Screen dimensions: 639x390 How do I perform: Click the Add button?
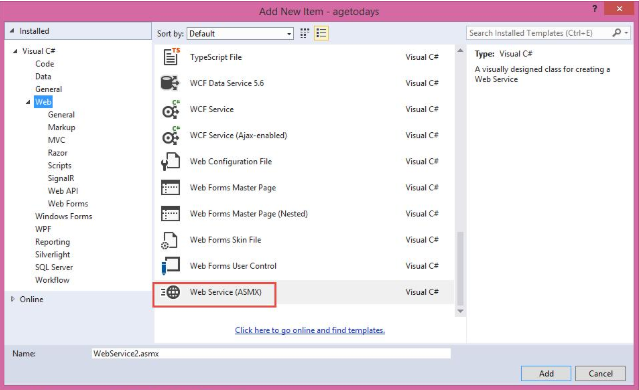tap(546, 373)
